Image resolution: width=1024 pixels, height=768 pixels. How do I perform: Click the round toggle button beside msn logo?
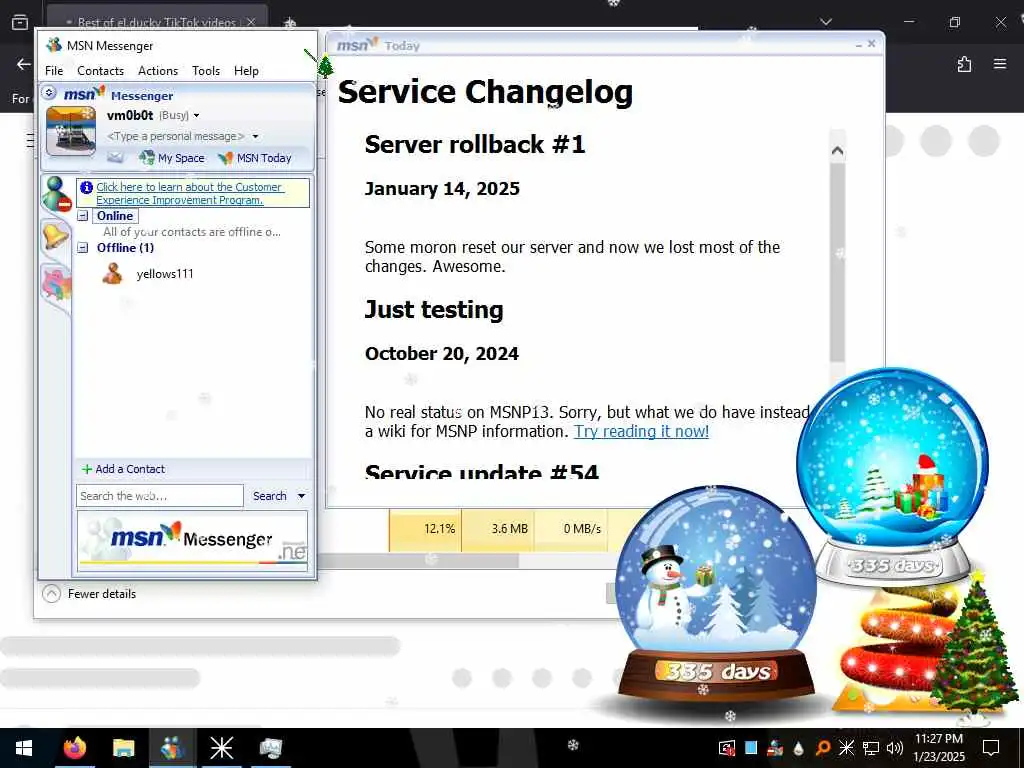49,93
